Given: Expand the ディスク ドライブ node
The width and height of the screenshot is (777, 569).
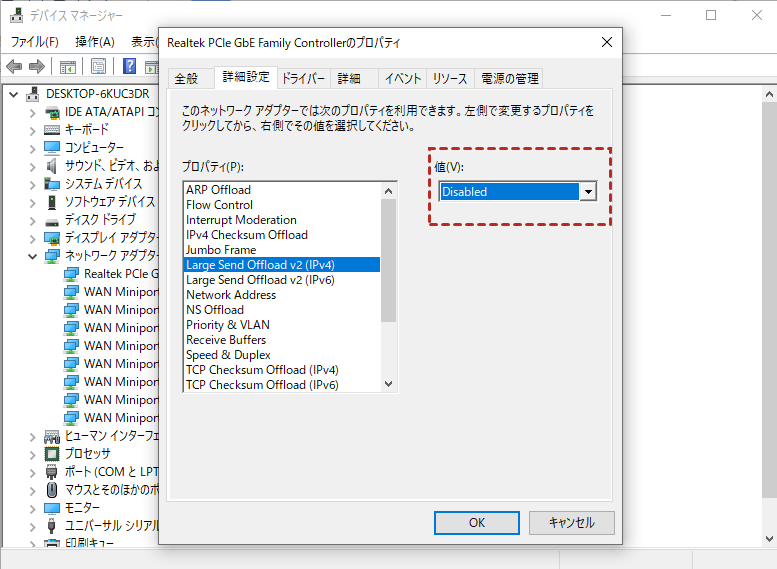Looking at the screenshot, I should click(x=33, y=220).
